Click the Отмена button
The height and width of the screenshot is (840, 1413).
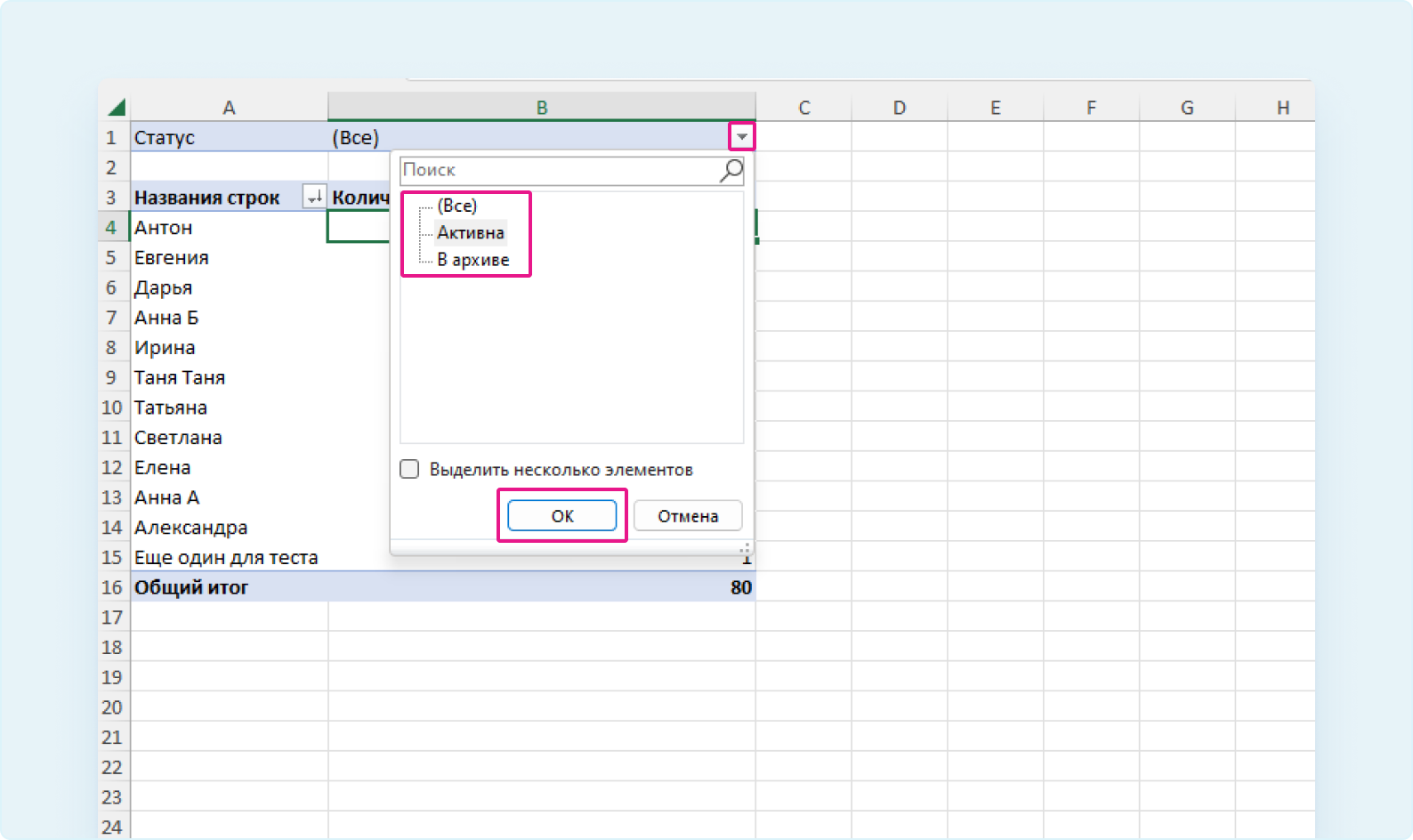pos(688,516)
